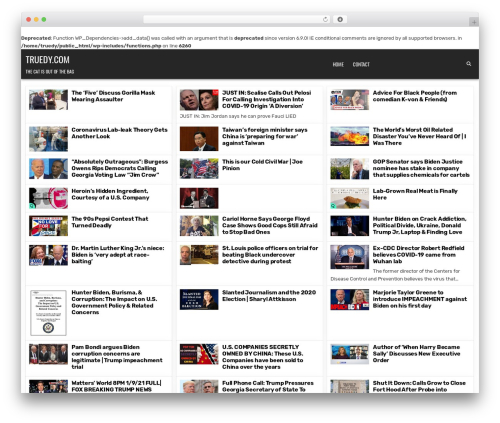Click the search magnifier icon in header
This screenshot has width=500, height=423.
pos(468,64)
